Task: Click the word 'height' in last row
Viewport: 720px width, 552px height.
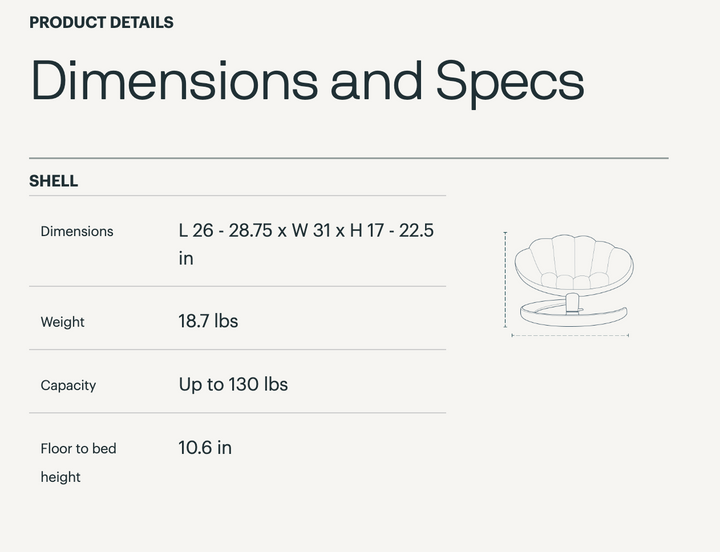Action: [x=61, y=477]
